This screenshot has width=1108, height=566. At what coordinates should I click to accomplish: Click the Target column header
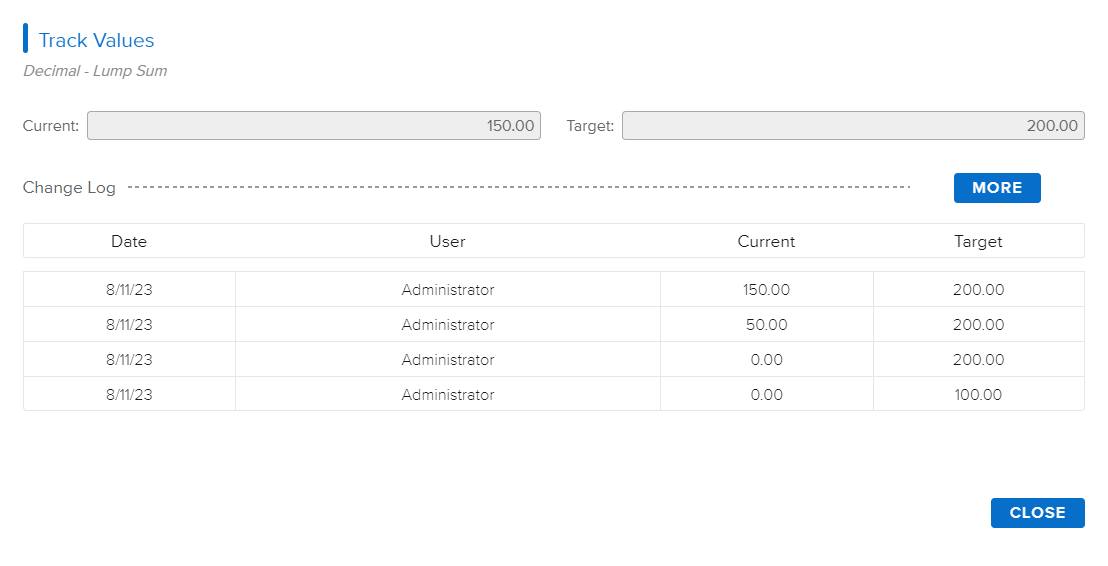[978, 241]
